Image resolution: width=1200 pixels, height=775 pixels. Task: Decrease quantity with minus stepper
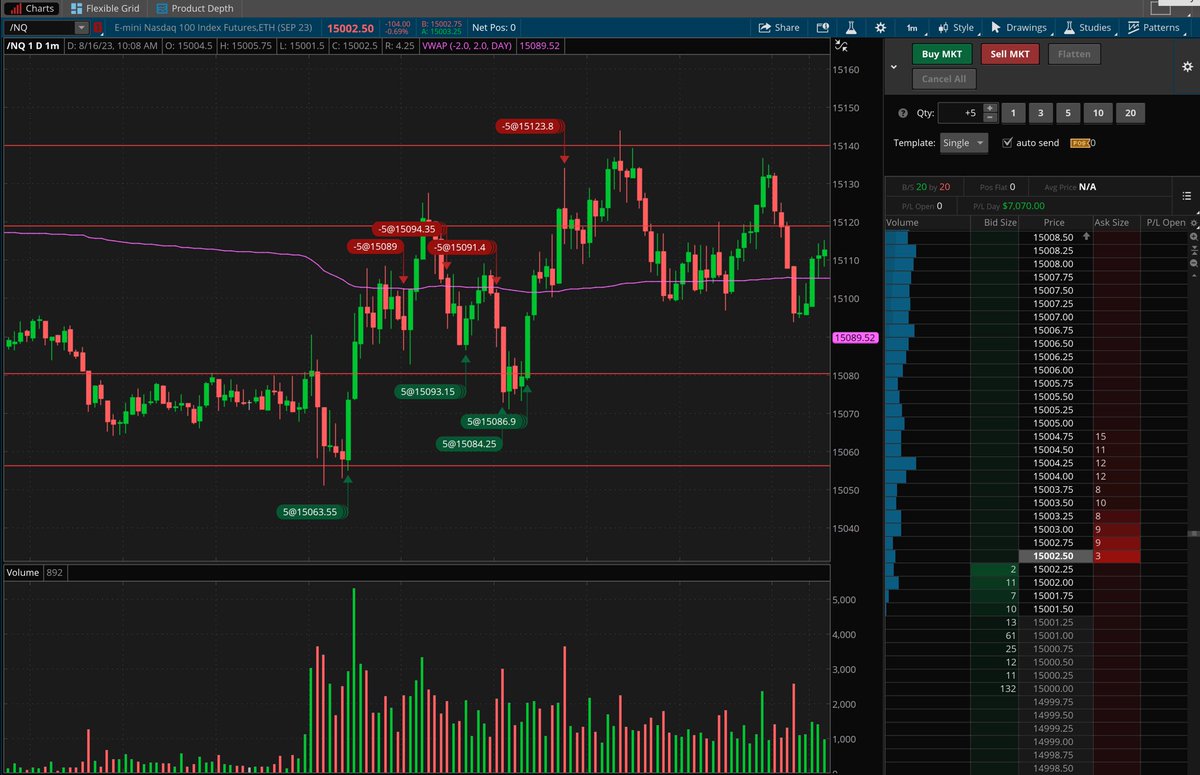(990, 118)
